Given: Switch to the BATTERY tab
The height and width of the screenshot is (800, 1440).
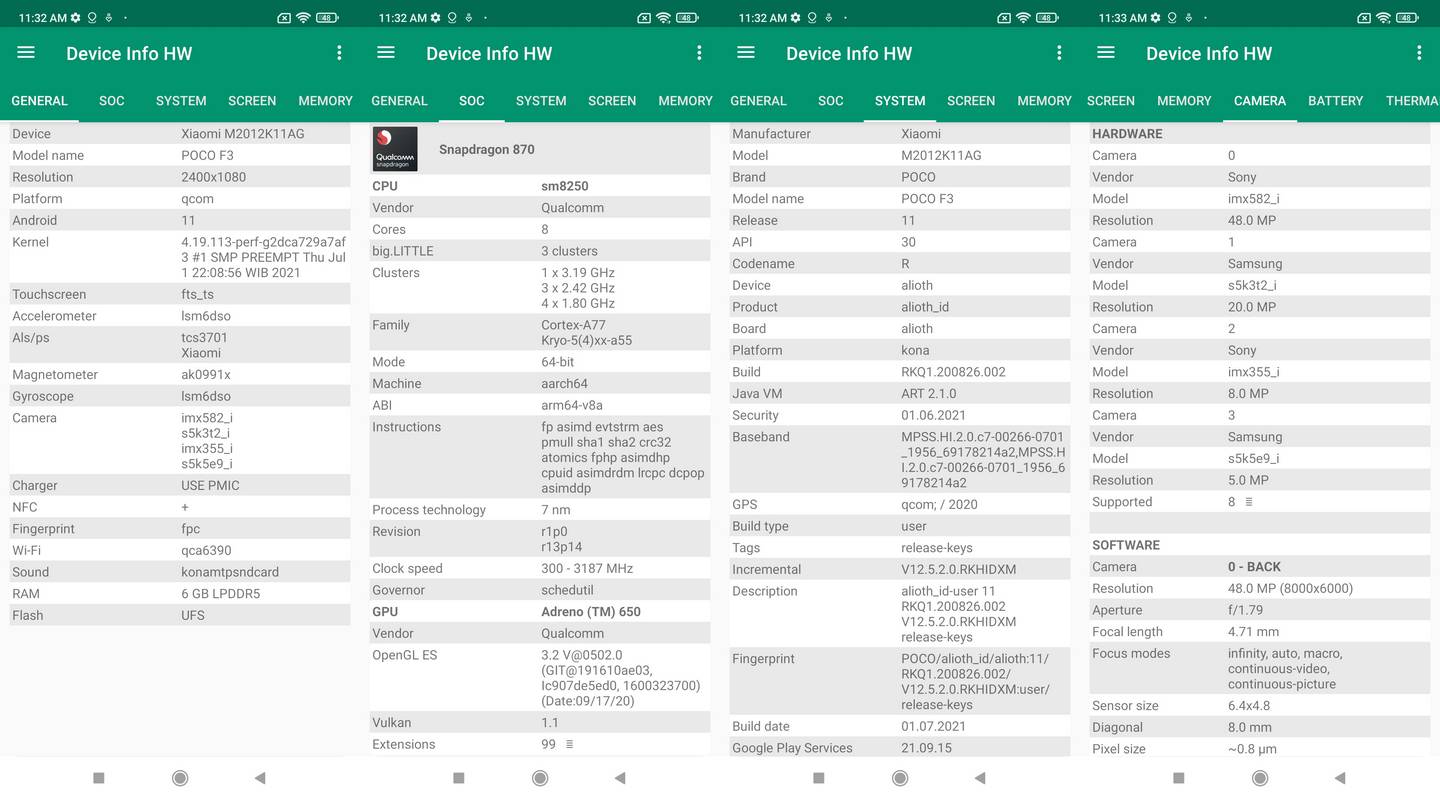Looking at the screenshot, I should [1335, 101].
